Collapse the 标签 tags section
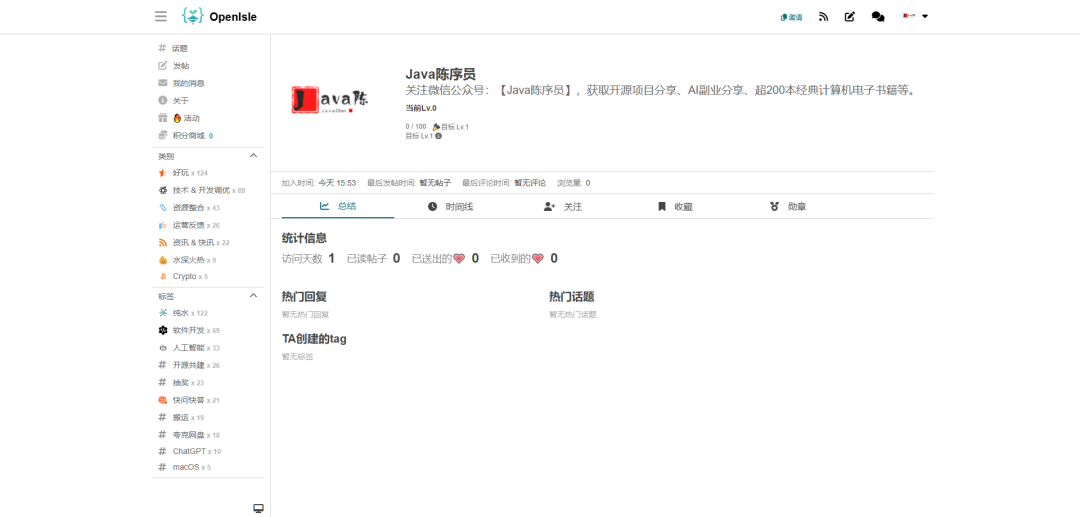Viewport: 1080px width, 517px height. point(253,296)
